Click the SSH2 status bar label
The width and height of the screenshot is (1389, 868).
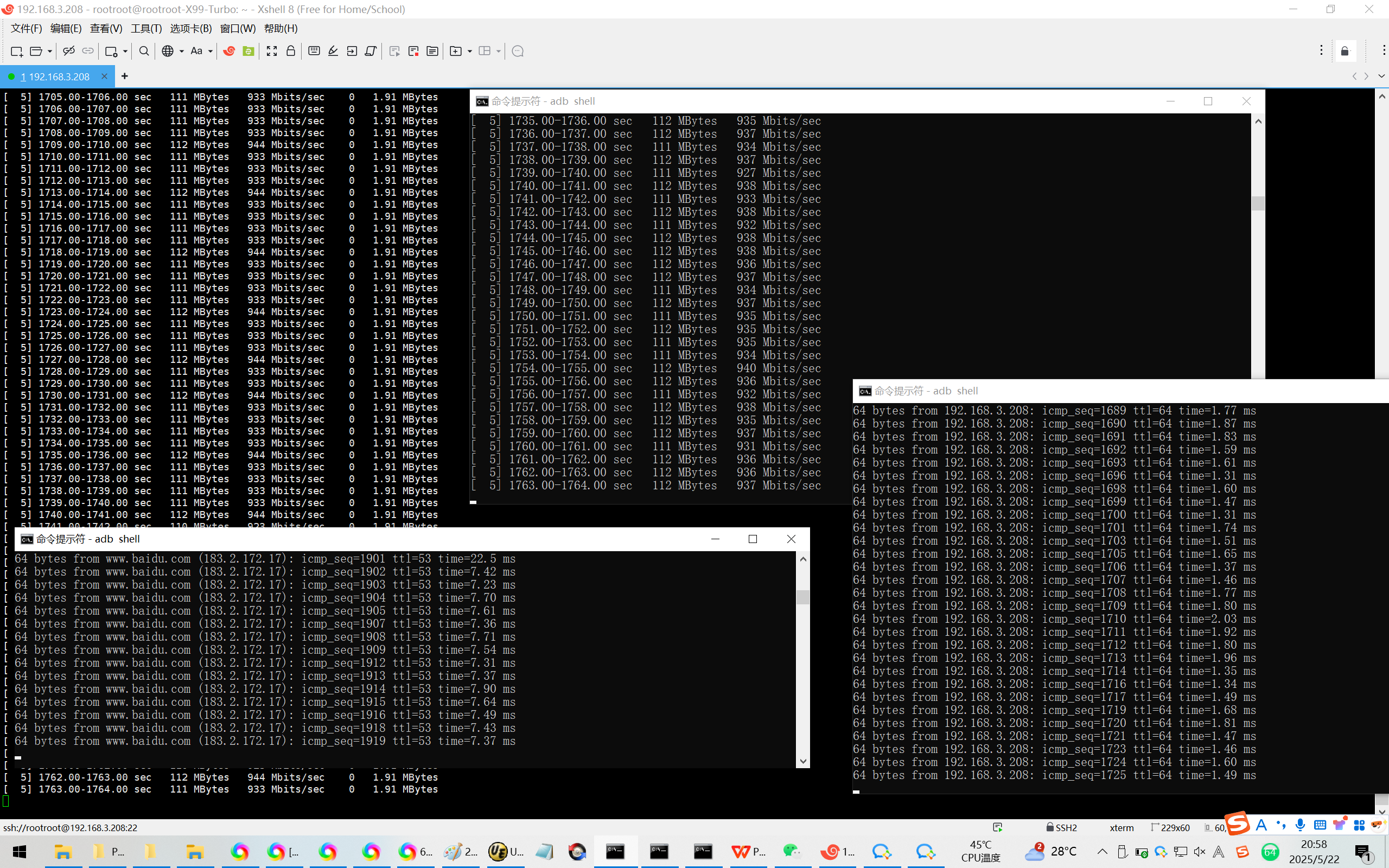pos(1065,827)
